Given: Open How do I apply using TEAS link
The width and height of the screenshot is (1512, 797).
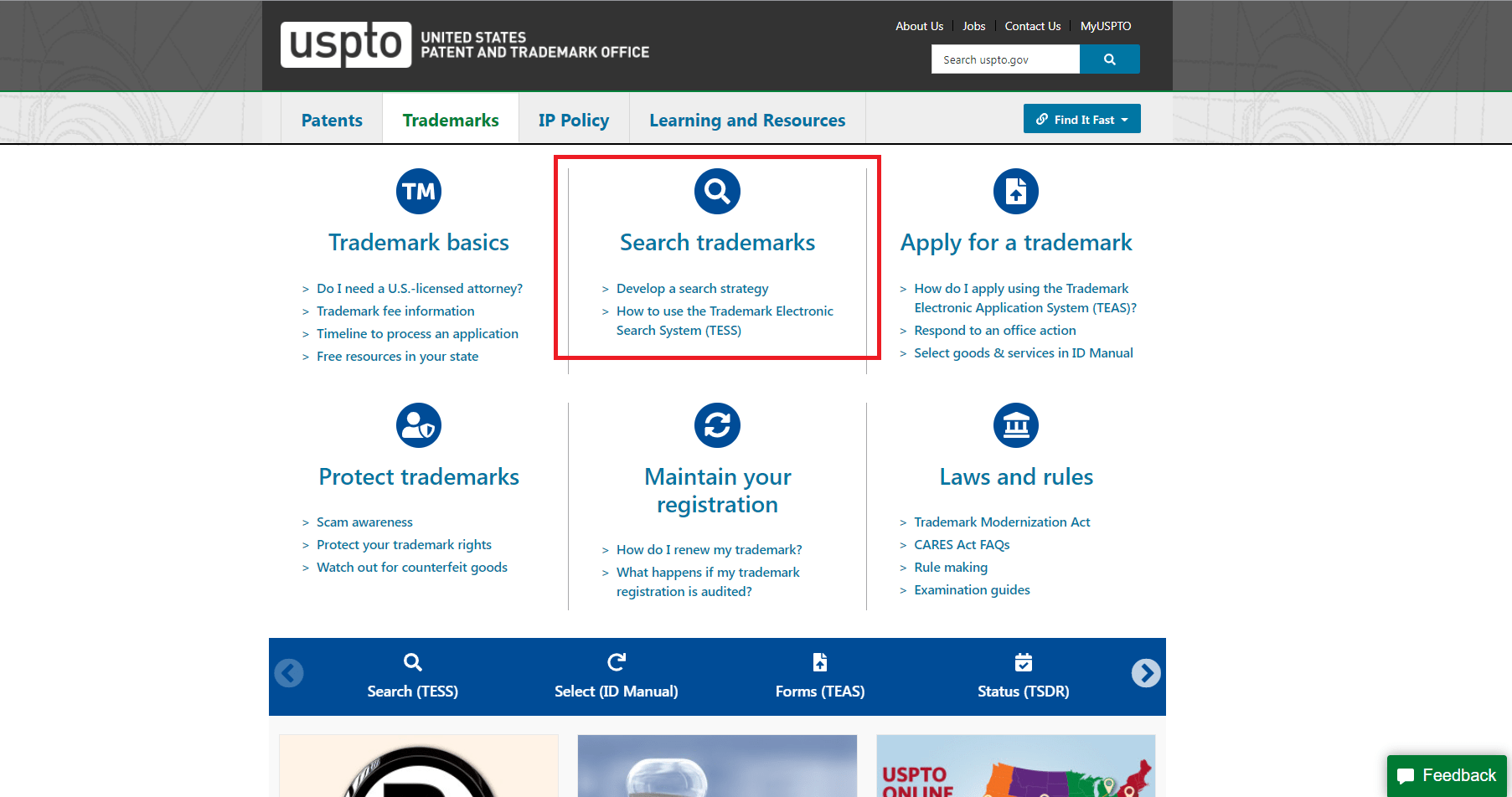Looking at the screenshot, I should click(x=1024, y=298).
